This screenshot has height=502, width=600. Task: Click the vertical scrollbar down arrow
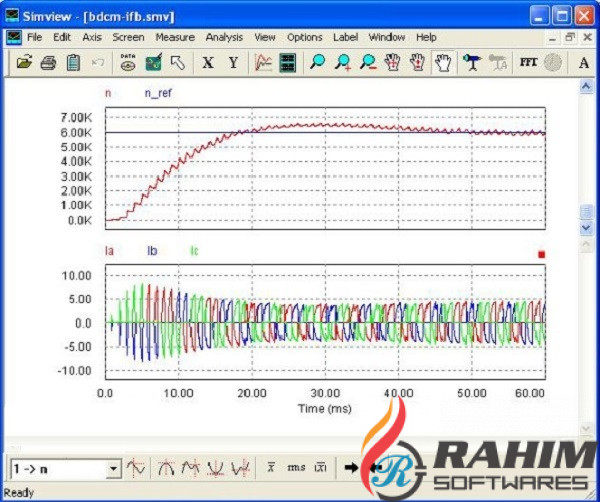coord(587,228)
